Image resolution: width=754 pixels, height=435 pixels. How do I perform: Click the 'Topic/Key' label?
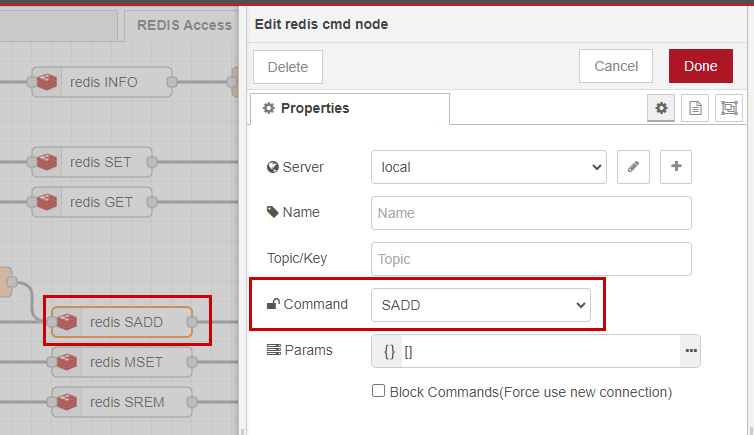click(297, 259)
